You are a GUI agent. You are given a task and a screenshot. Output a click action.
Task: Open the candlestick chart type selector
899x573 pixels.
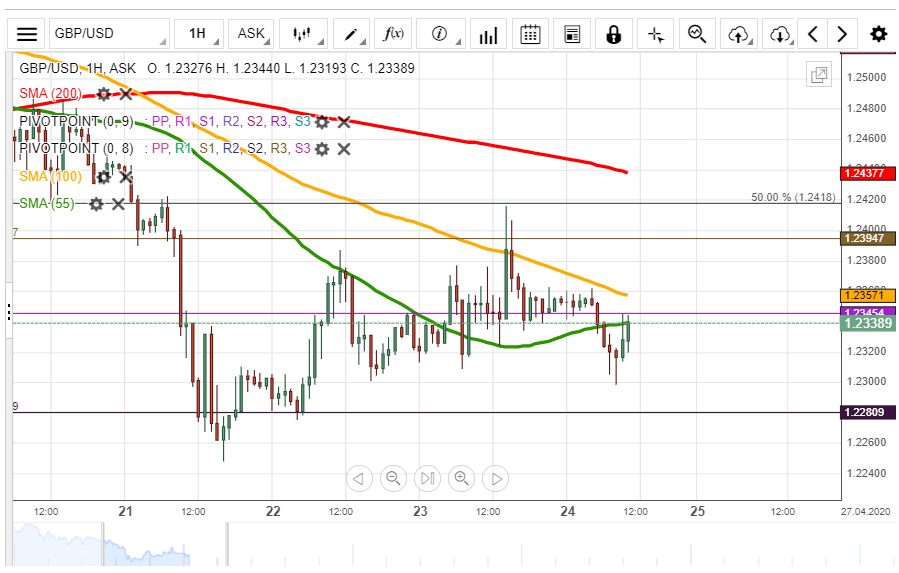tap(303, 34)
